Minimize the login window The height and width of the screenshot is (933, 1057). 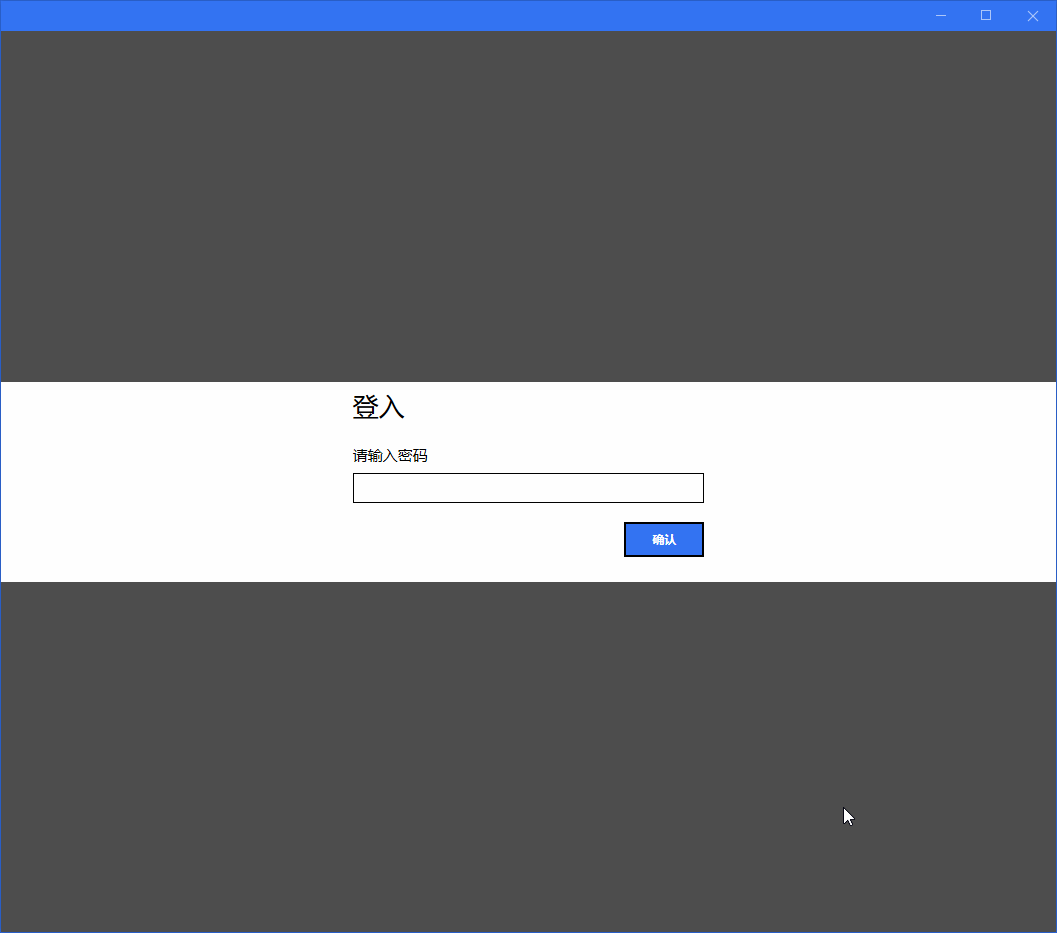coord(941,16)
